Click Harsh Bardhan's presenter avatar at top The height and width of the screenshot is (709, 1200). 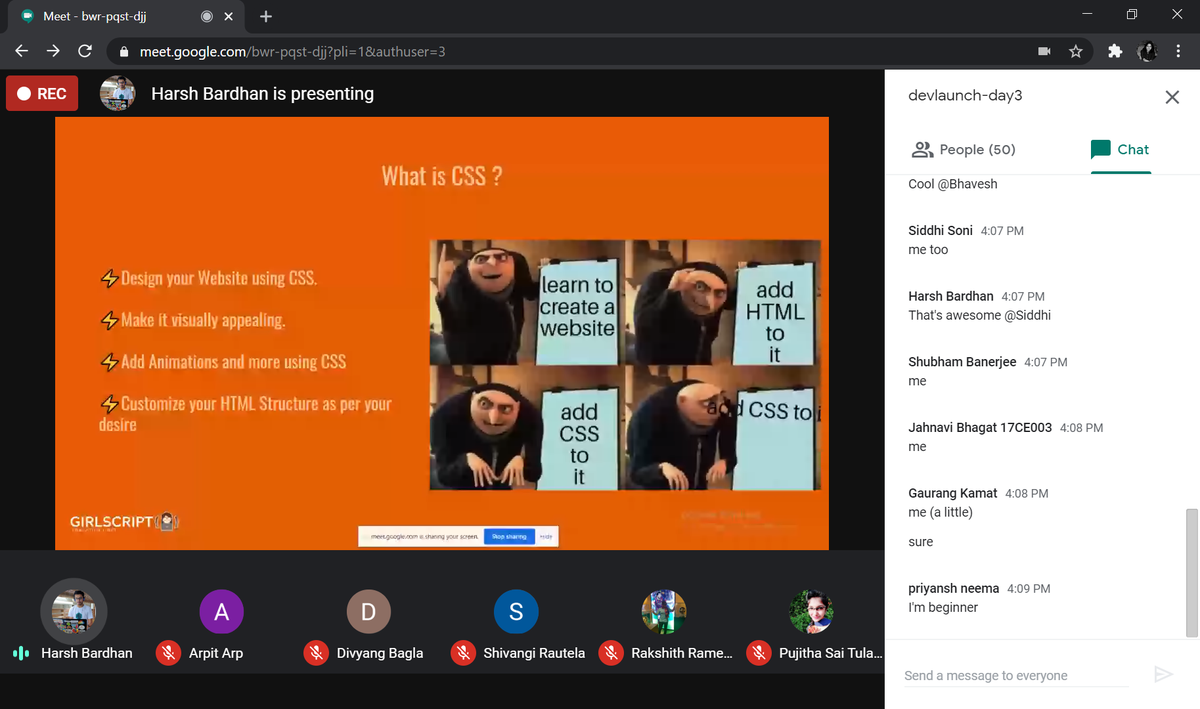pos(117,93)
